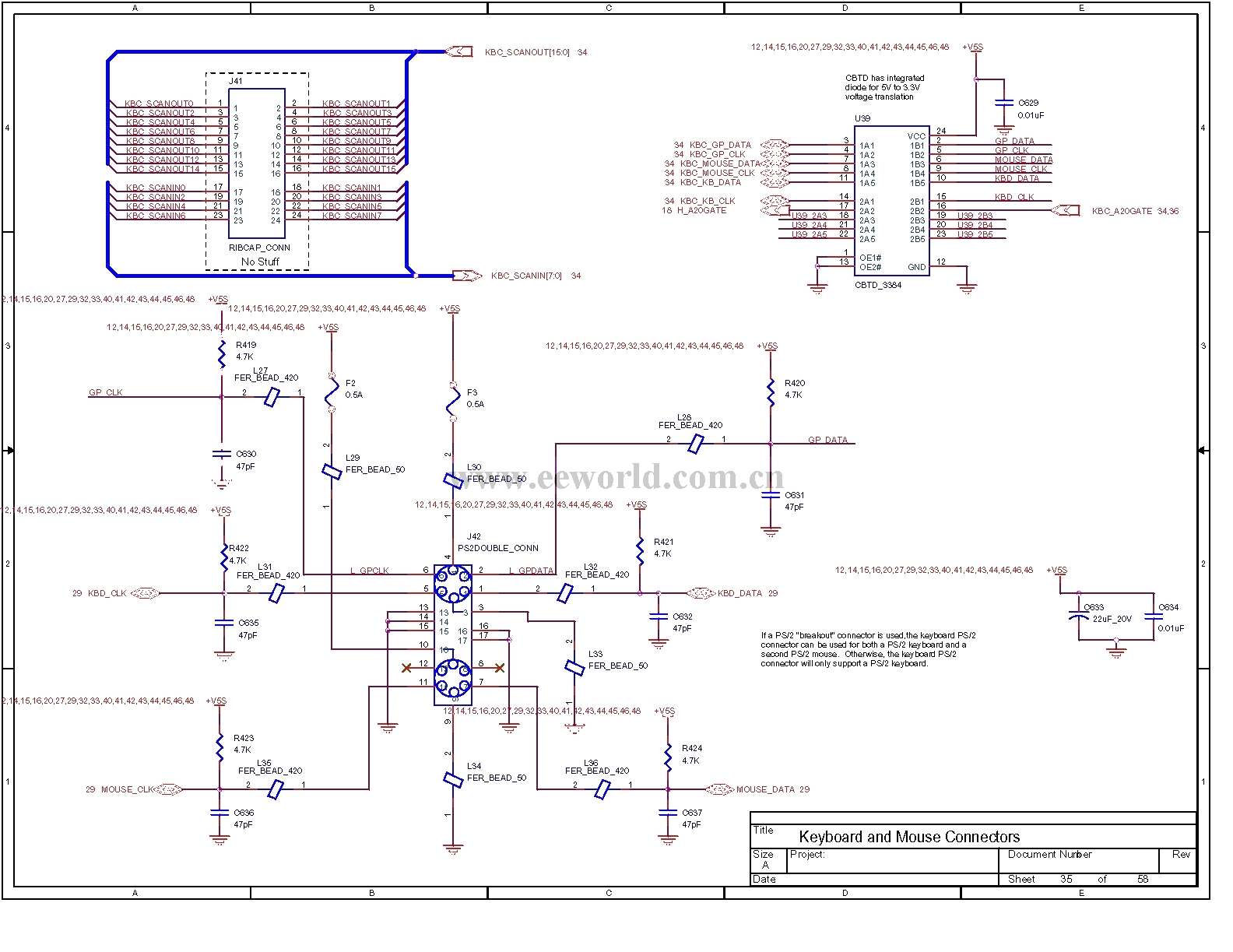Screen dimensions: 1233x952
Task: Select the KBC_MOUSE_CLK signal label
Action: [x=717, y=173]
